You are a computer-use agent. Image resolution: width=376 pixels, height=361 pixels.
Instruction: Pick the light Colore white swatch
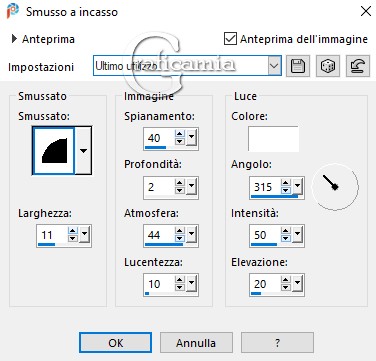click(x=273, y=139)
